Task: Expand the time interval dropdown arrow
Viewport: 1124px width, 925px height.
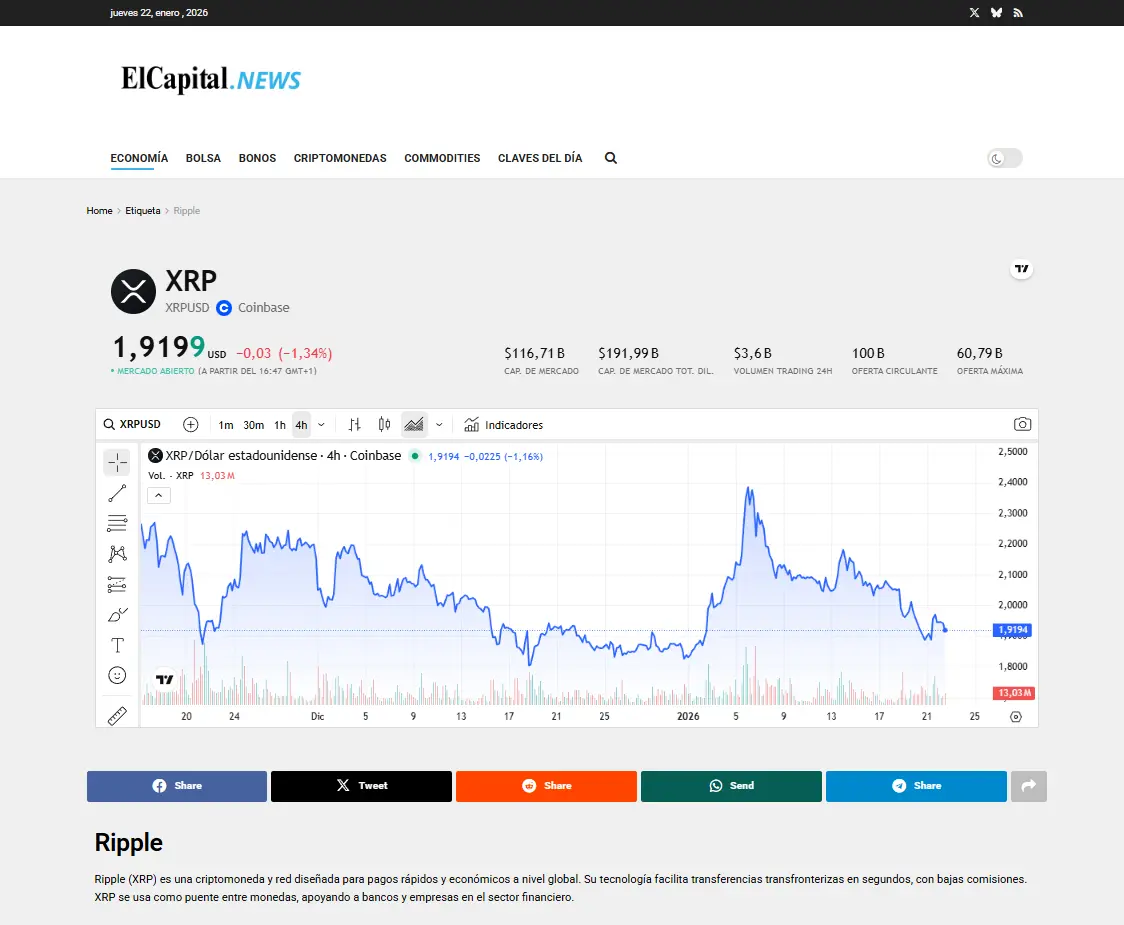Action: [321, 425]
